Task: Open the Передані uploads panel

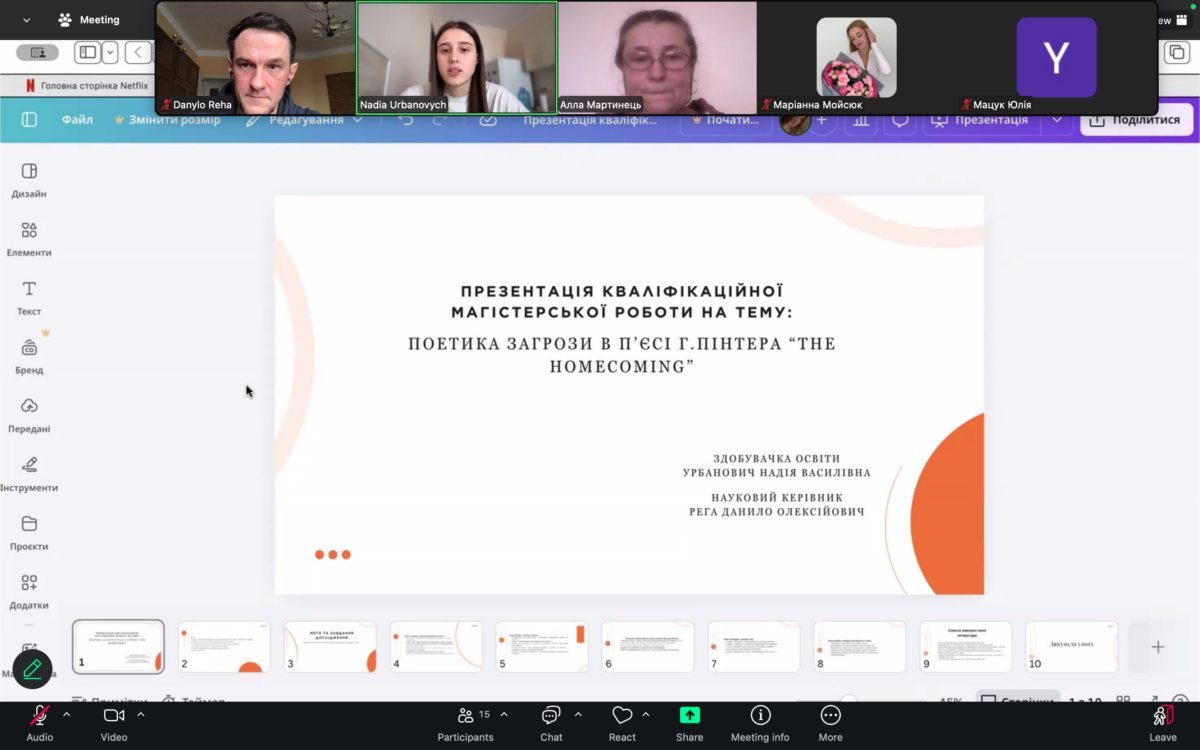Action: point(29,414)
